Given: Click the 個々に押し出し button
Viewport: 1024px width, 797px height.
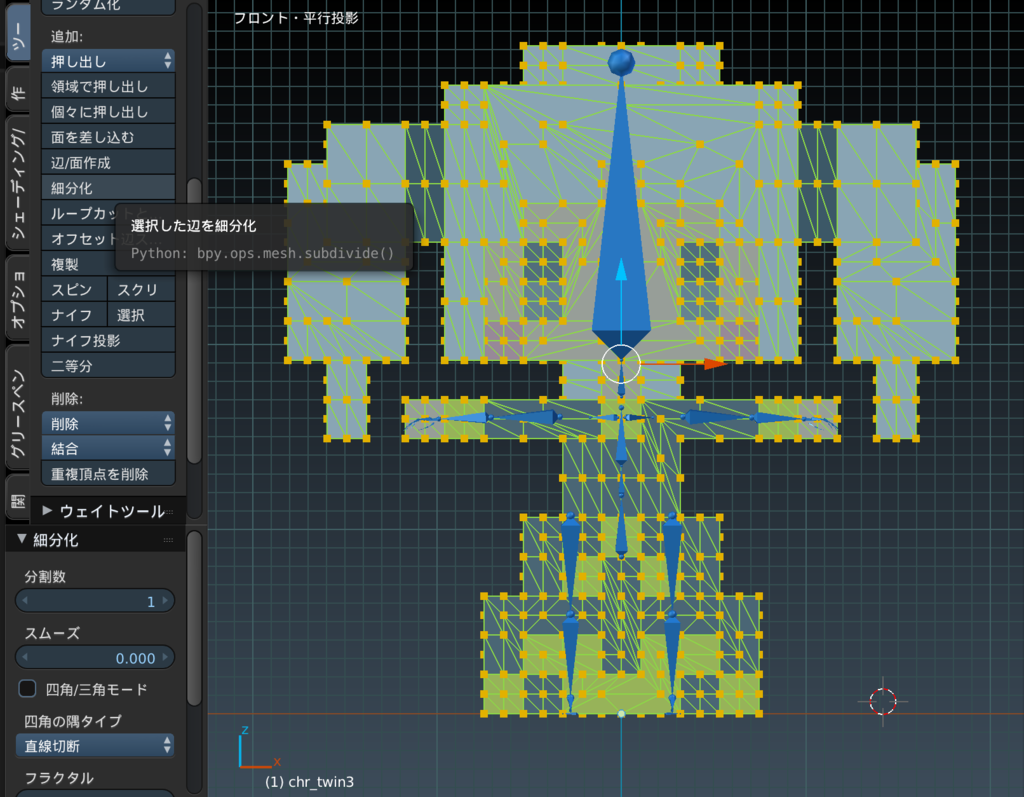Looking at the screenshot, I should coord(108,112).
